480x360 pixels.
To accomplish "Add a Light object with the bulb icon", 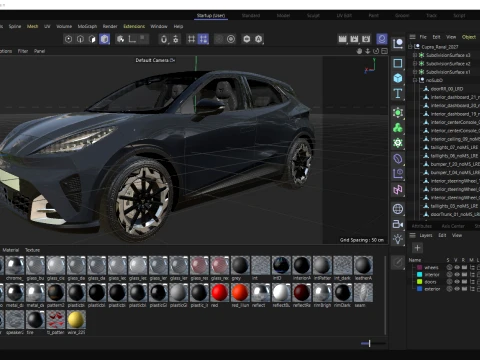I will [398, 239].
